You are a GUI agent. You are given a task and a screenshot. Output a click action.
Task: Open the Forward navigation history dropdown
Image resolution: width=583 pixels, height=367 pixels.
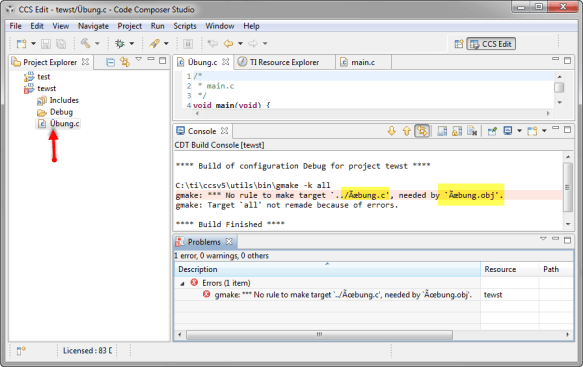coord(265,44)
